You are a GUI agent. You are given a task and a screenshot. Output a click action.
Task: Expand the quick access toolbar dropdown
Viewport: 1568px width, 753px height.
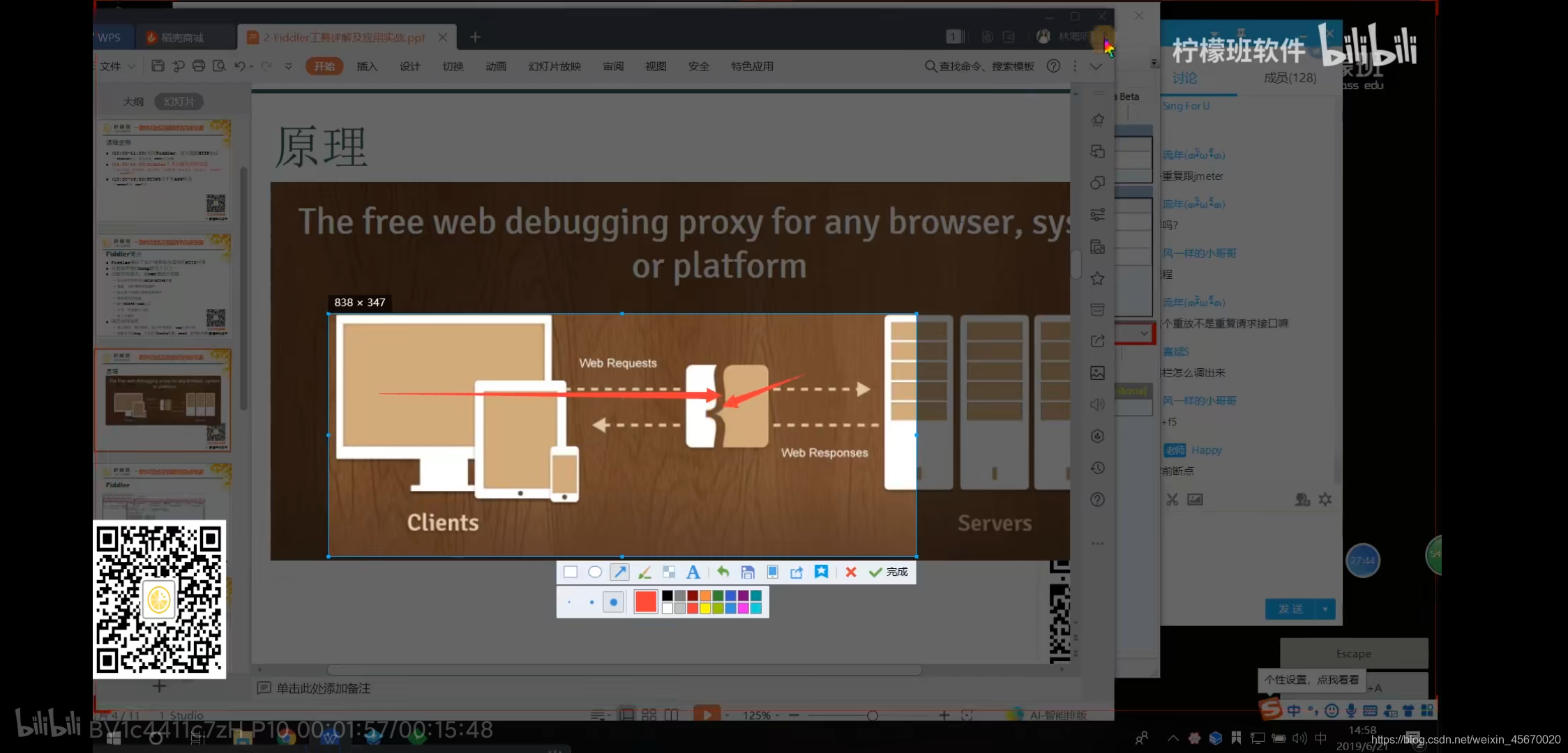(x=288, y=66)
